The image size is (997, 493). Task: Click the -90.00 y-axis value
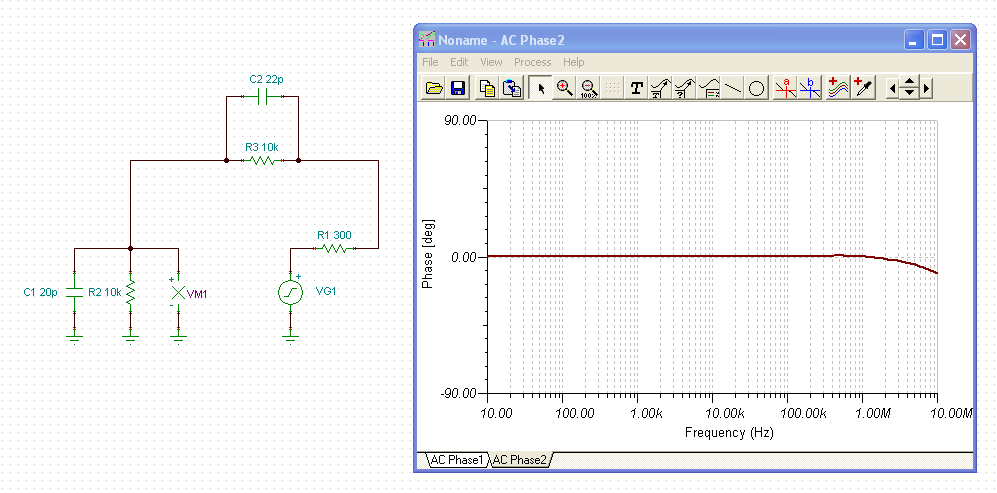(457, 394)
